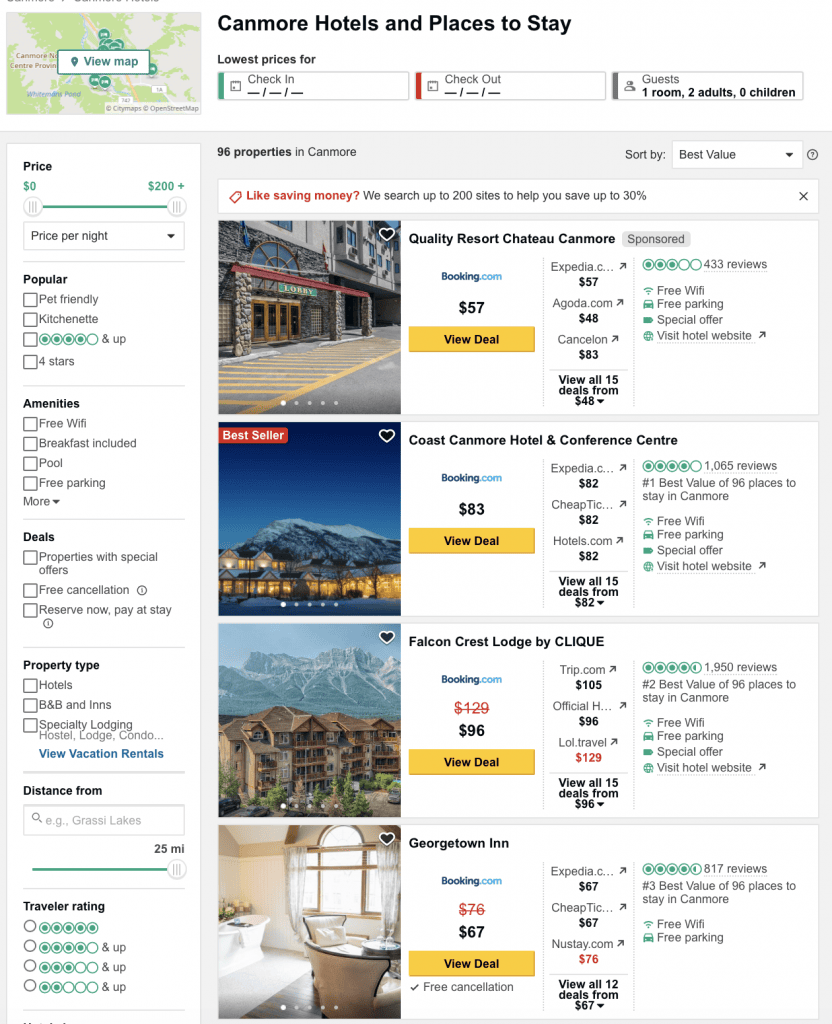Click heart icon on Coast Canmore Hotel
The image size is (832, 1024).
point(386,436)
